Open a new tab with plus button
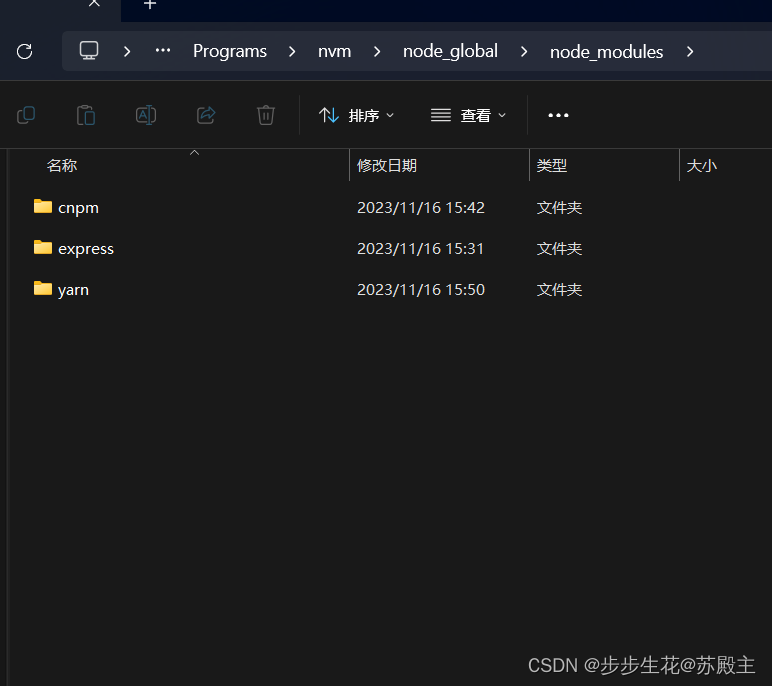Image resolution: width=772 pixels, height=686 pixels. coord(150,4)
